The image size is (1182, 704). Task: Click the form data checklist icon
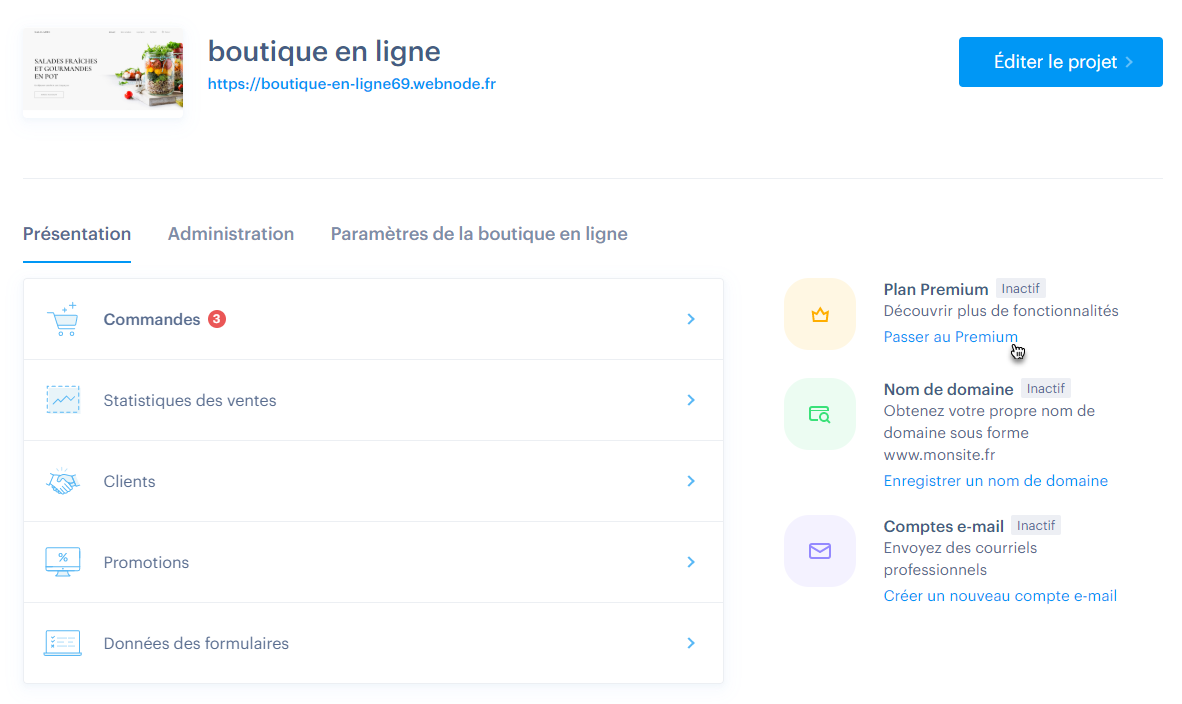pyautogui.click(x=62, y=643)
